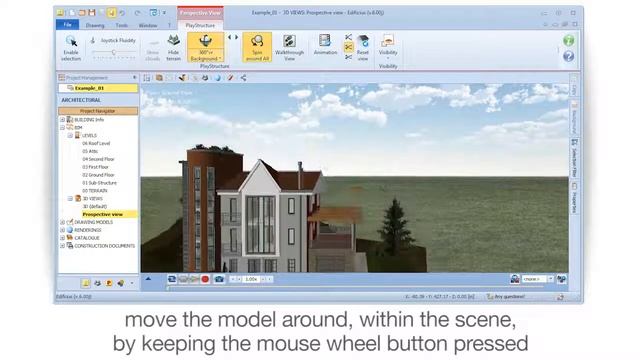Click the blue globe icon in view toolbar
640x360 pixels.
218,78
